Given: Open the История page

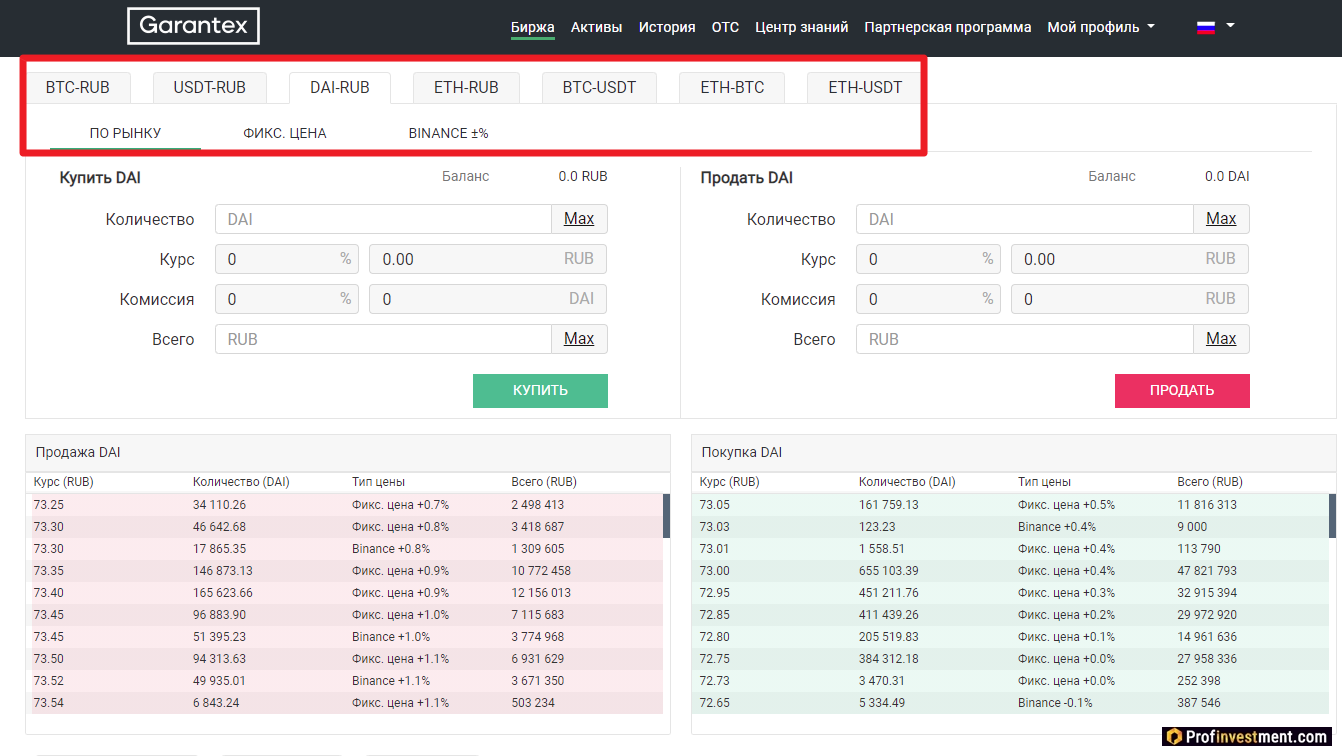Looking at the screenshot, I should 667,27.
